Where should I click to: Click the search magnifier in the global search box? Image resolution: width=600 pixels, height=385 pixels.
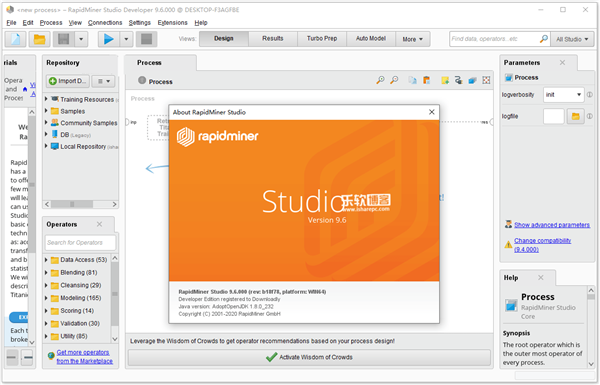tap(543, 39)
